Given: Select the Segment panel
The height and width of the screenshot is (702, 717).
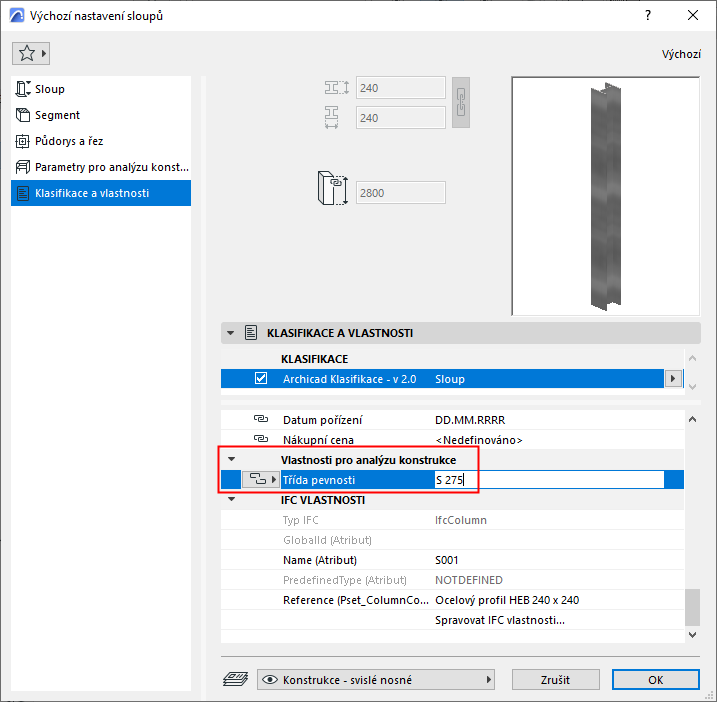Looking at the screenshot, I should [101, 115].
